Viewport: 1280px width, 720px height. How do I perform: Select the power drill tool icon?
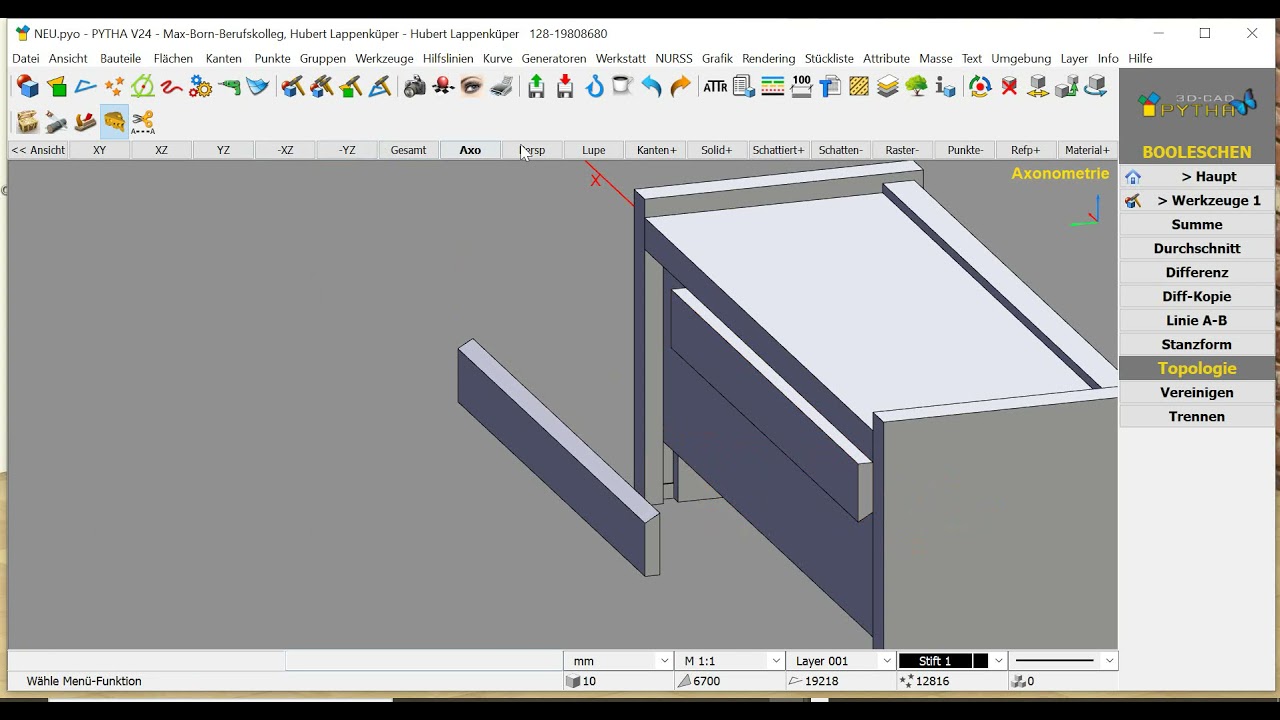(x=230, y=87)
